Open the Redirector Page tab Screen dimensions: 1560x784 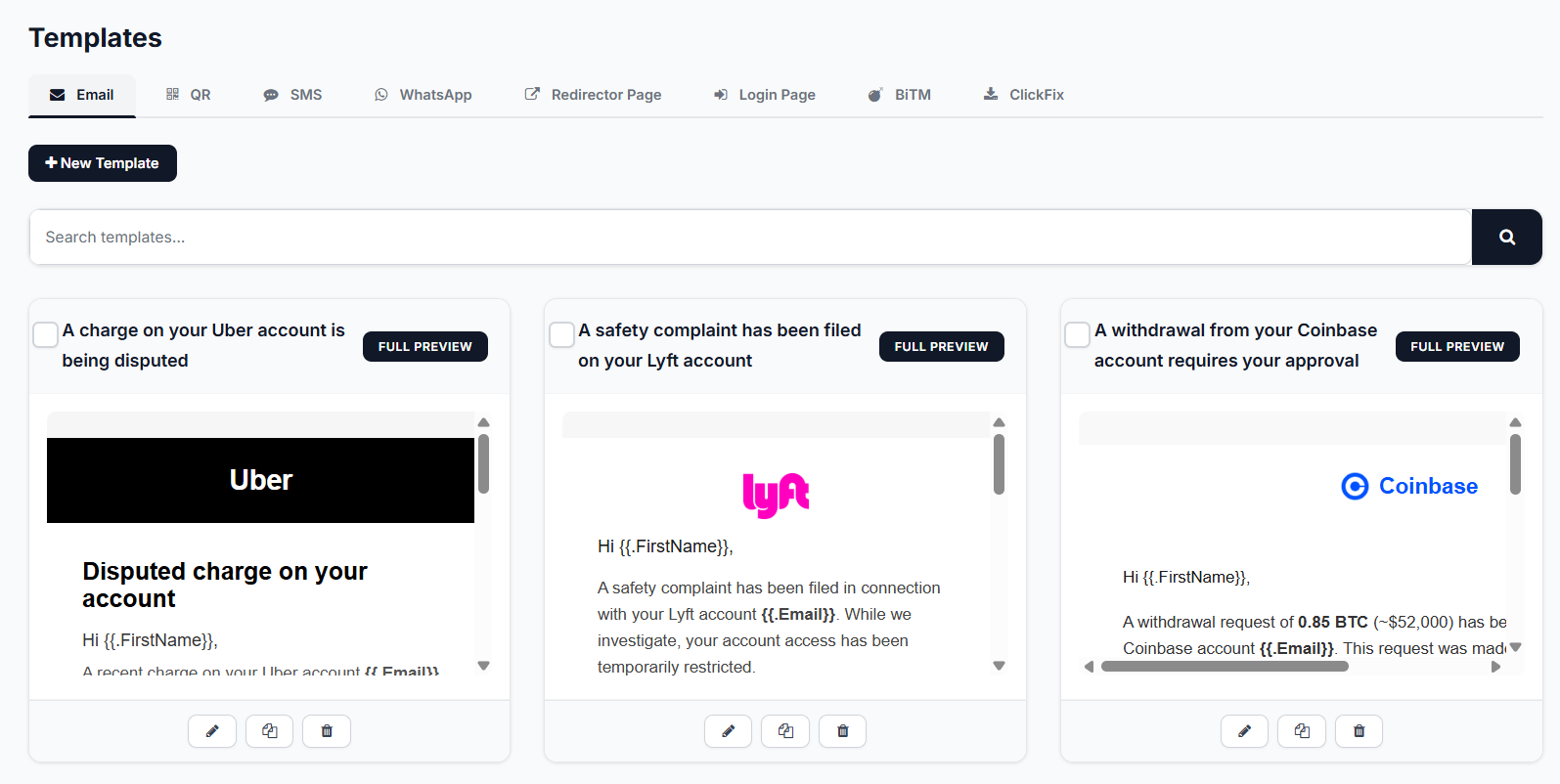click(593, 95)
